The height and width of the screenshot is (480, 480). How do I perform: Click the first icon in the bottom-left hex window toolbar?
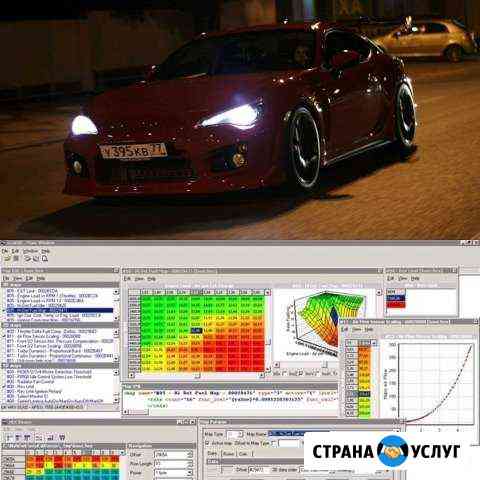(9, 437)
